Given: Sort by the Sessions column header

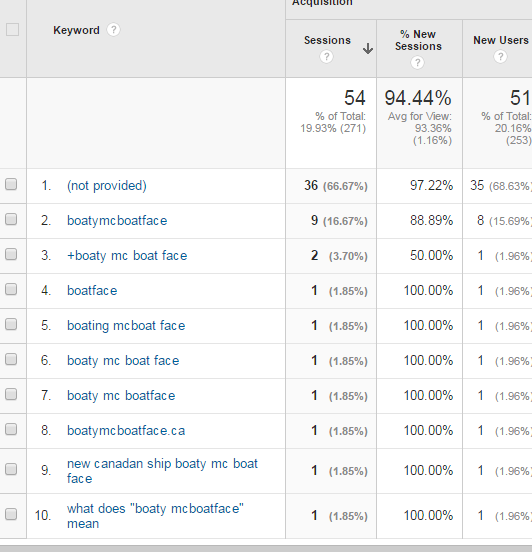Looking at the screenshot, I should pyautogui.click(x=327, y=40).
